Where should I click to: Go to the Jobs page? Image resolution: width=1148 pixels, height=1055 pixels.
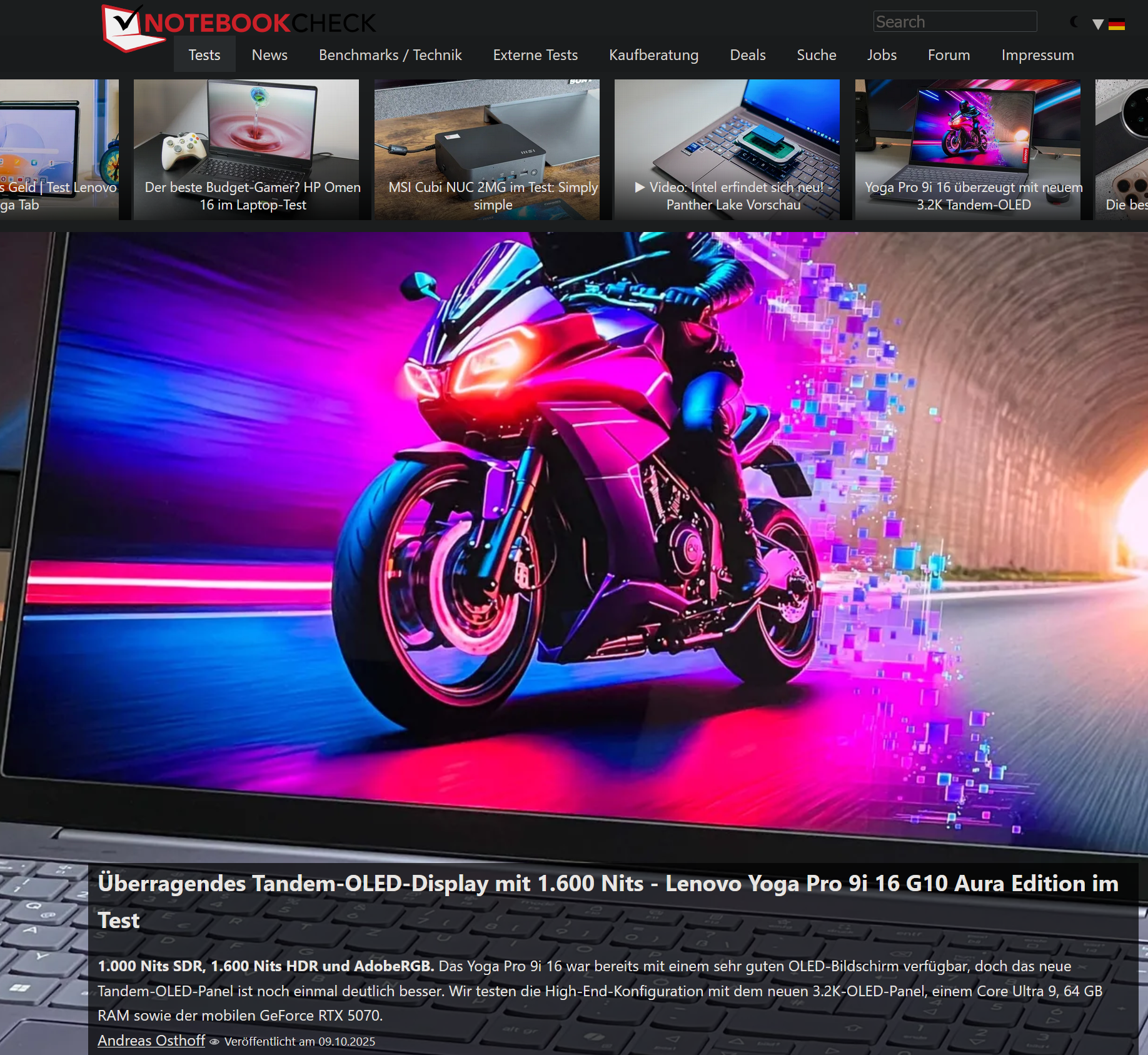[x=882, y=55]
